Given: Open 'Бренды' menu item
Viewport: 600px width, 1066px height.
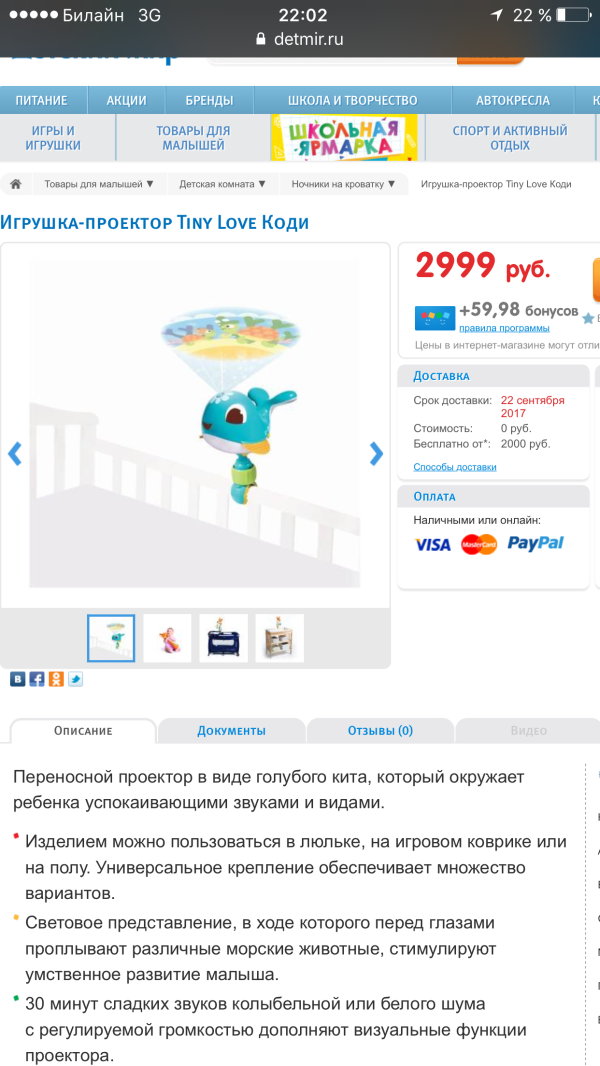Looking at the screenshot, I should coord(209,101).
